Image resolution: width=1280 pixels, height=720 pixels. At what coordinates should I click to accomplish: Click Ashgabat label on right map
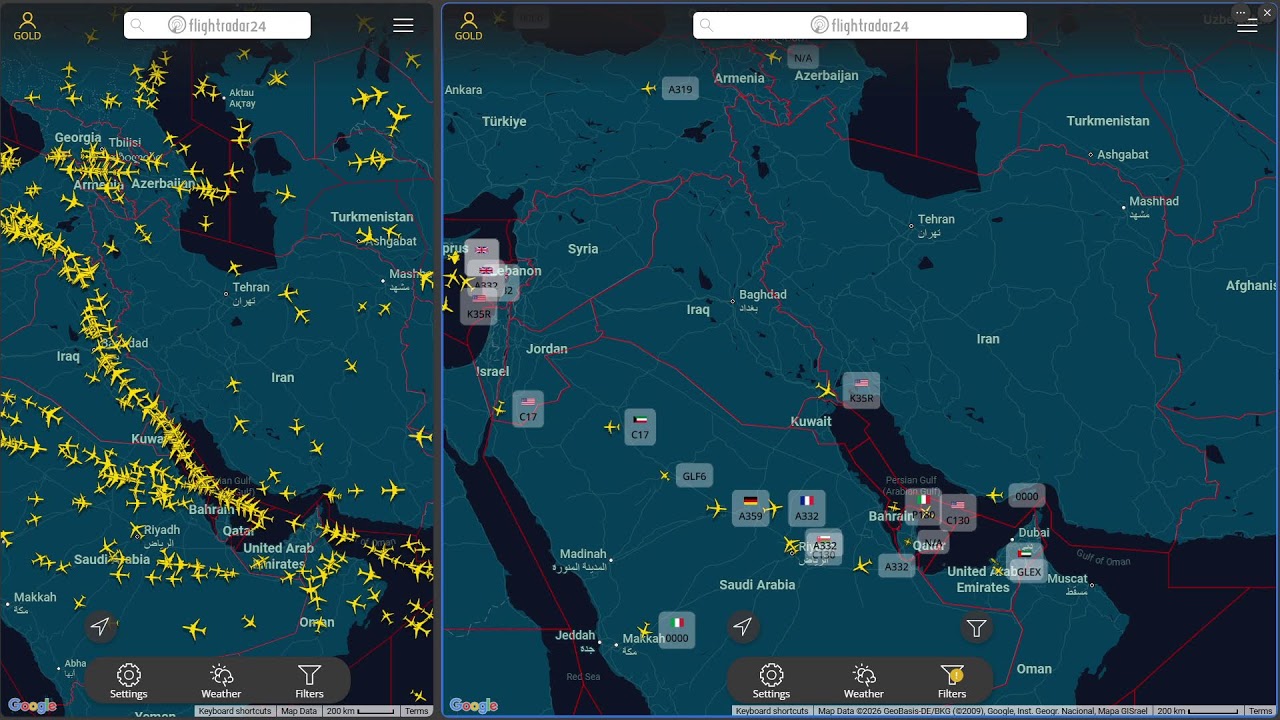point(1123,155)
